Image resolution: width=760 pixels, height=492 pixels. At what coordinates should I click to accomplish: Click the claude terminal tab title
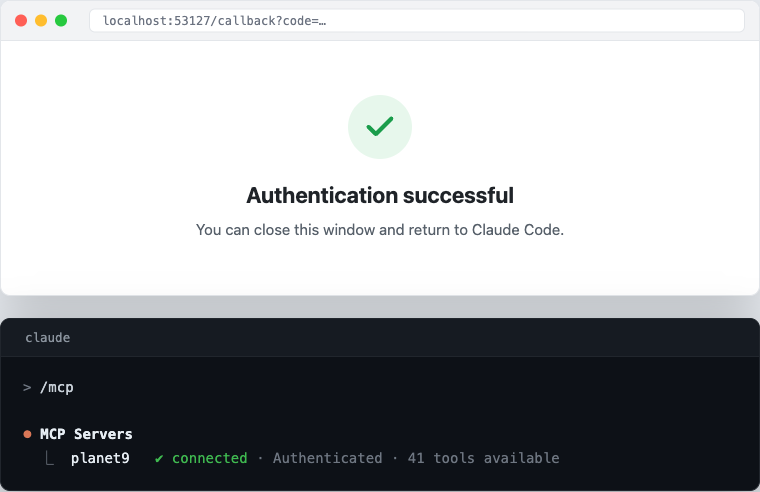coord(48,337)
